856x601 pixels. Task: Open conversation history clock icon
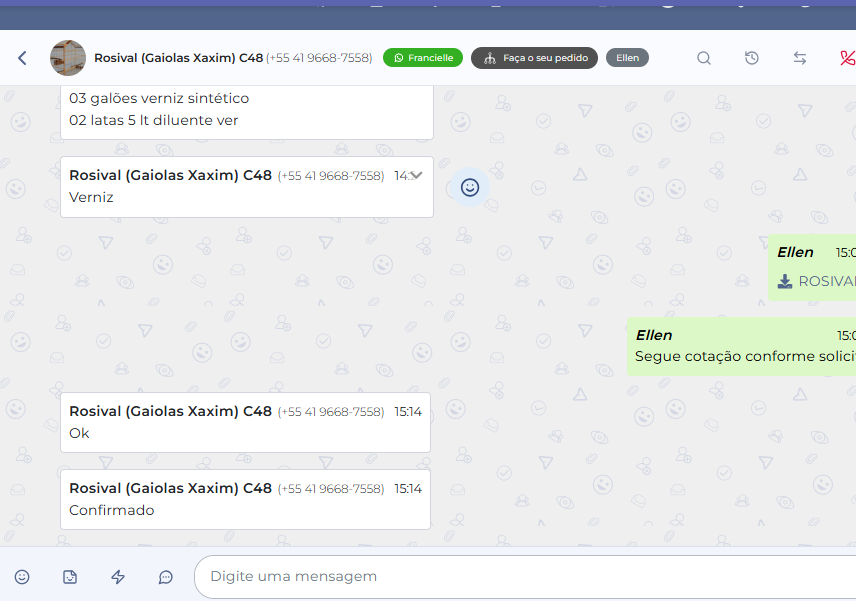[752, 58]
